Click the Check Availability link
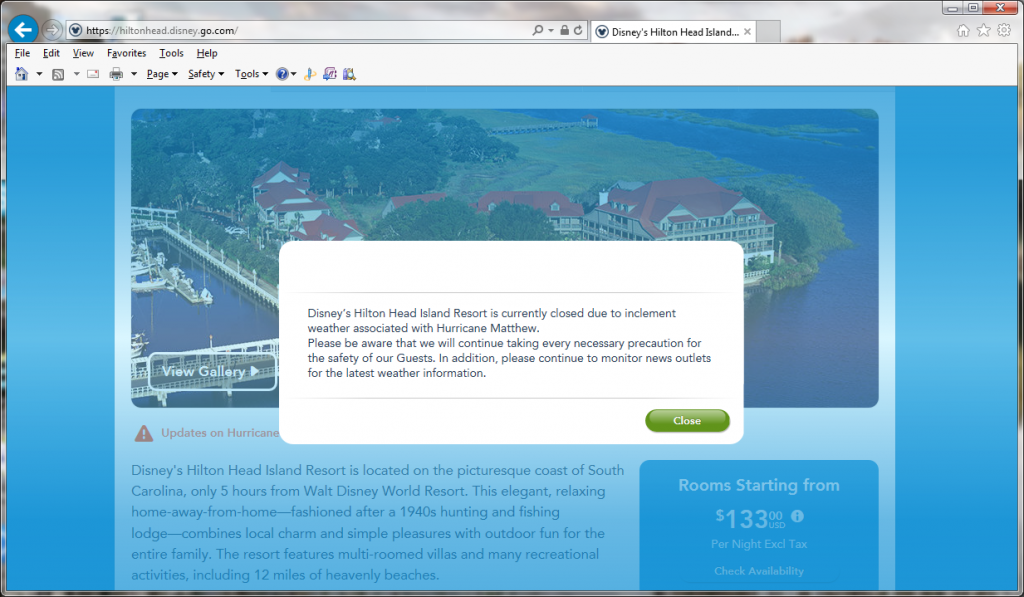The image size is (1024, 597). tap(758, 571)
